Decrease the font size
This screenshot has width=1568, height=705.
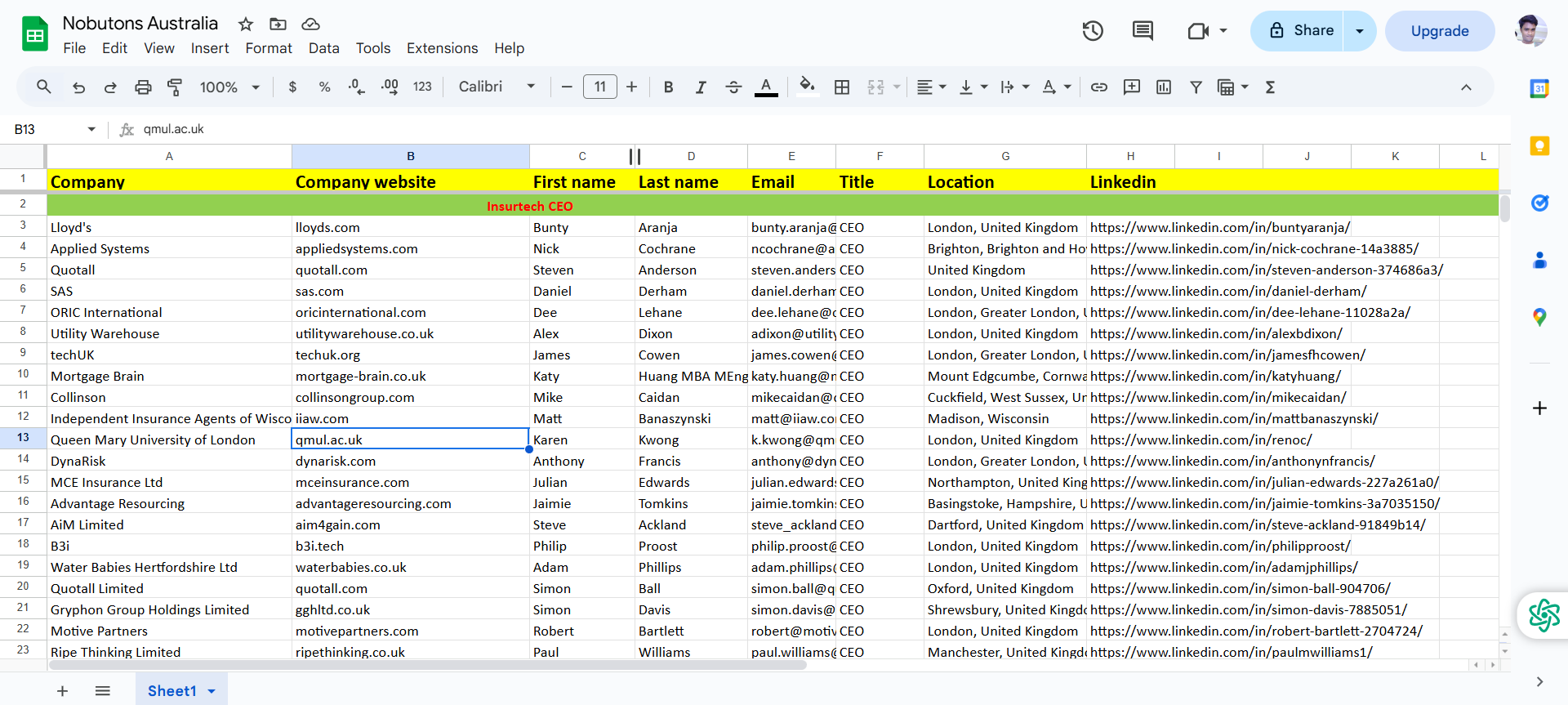tap(567, 87)
